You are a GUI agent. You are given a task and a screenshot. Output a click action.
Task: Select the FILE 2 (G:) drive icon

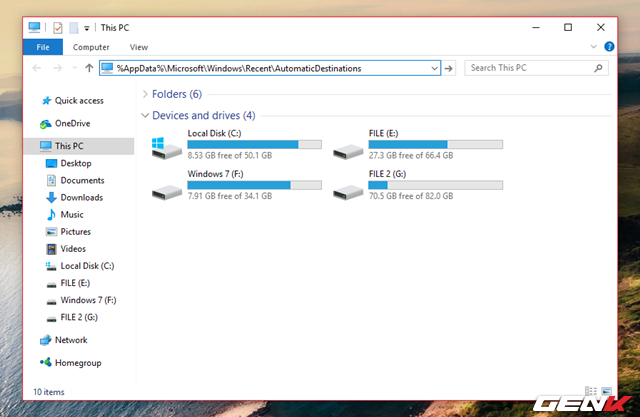point(348,192)
